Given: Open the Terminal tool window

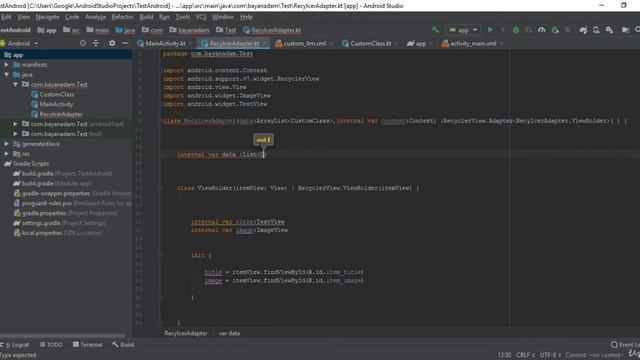Looking at the screenshot, I should [87, 344].
